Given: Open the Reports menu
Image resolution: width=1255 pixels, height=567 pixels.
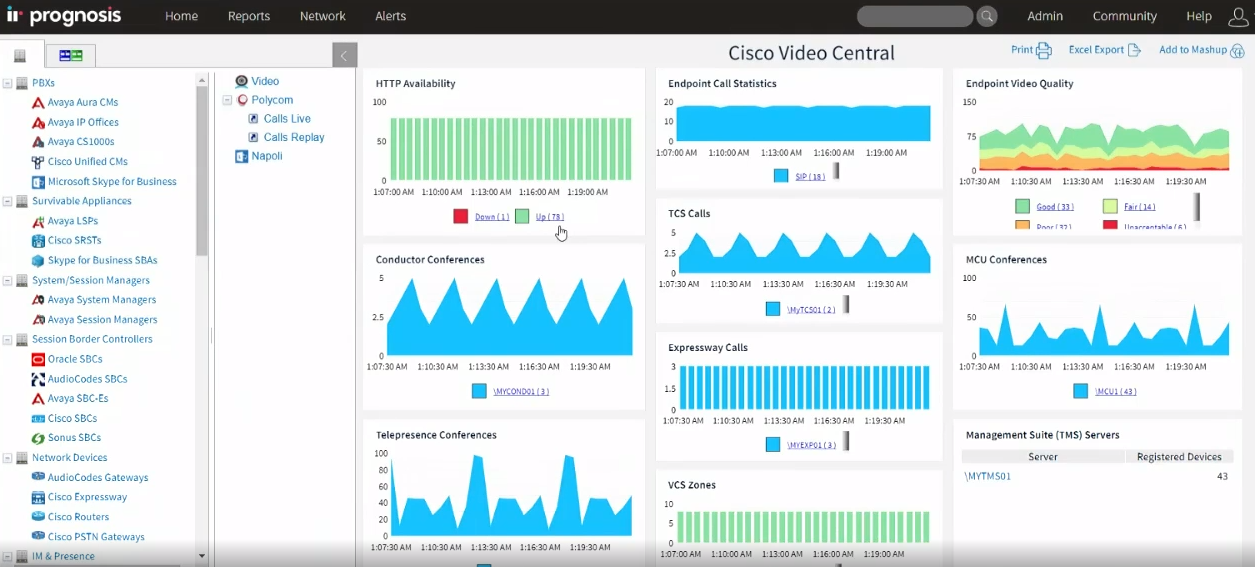Looking at the screenshot, I should (x=249, y=16).
